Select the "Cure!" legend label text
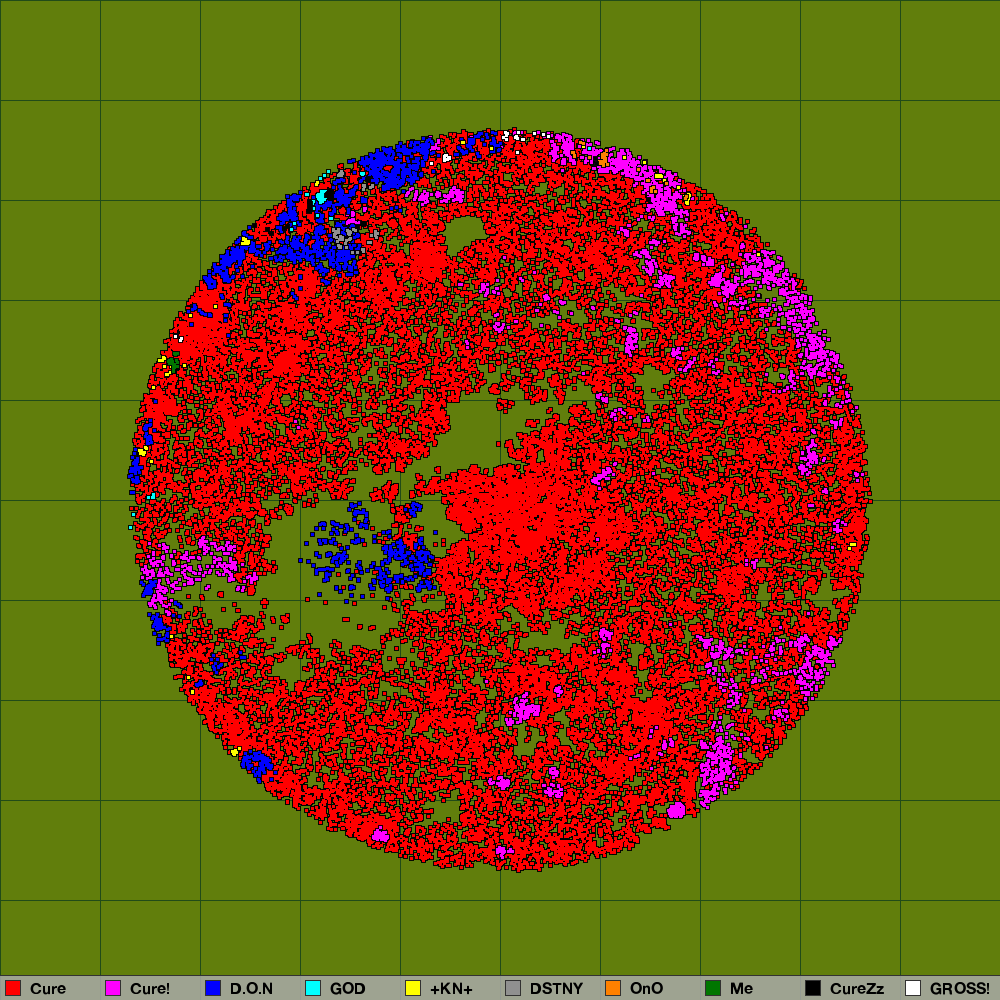This screenshot has width=1000, height=1000. coord(150,989)
